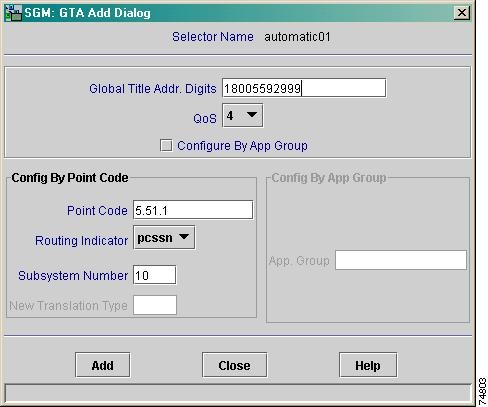Image resolution: width=488 pixels, height=407 pixels.
Task: Click the Close button at bottom
Action: point(234,365)
